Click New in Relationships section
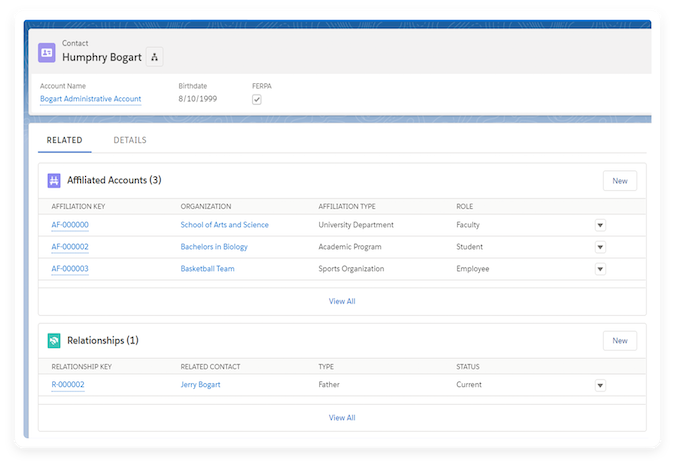The height and width of the screenshot is (466, 675). (619, 340)
